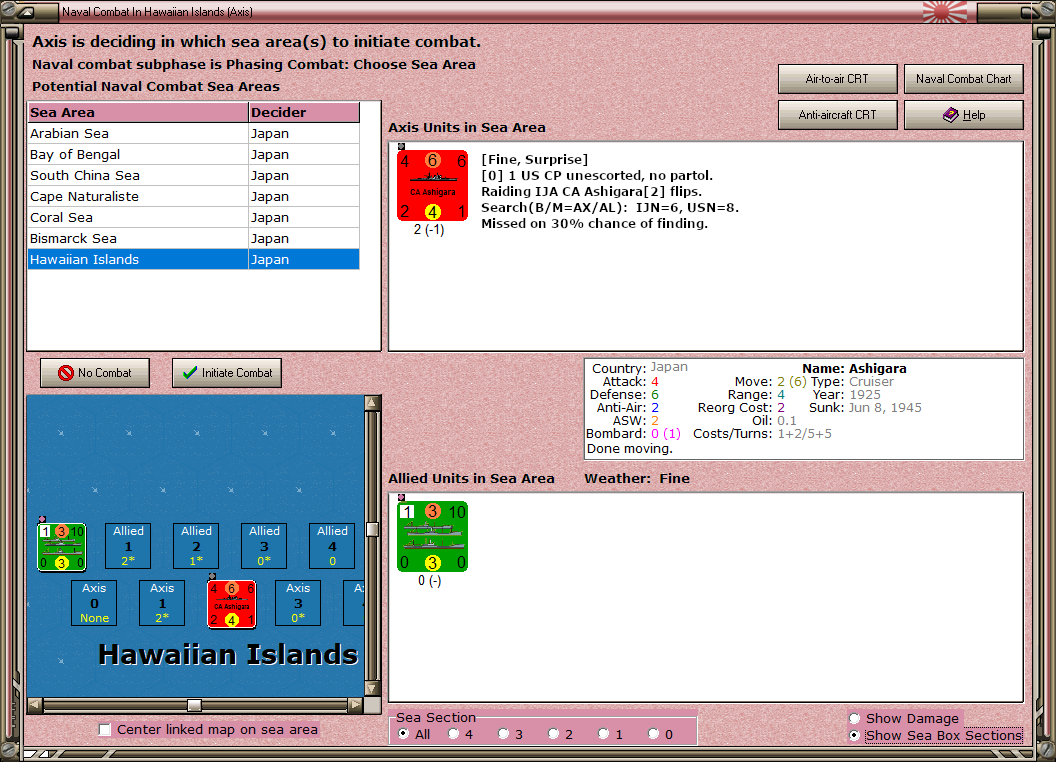Click the Decider column header
The height and width of the screenshot is (762, 1056).
304,113
